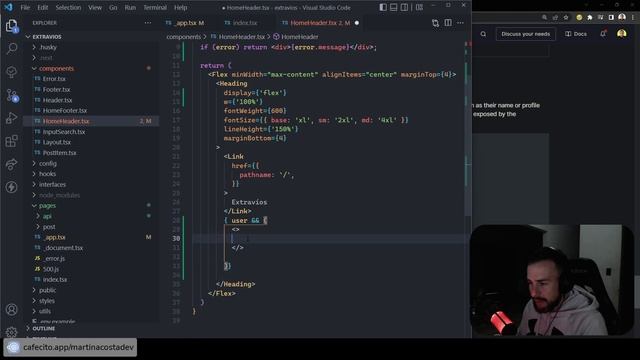The width and height of the screenshot is (640, 360).
Task: Open Header.tsx file in explorer
Action: (x=57, y=100)
